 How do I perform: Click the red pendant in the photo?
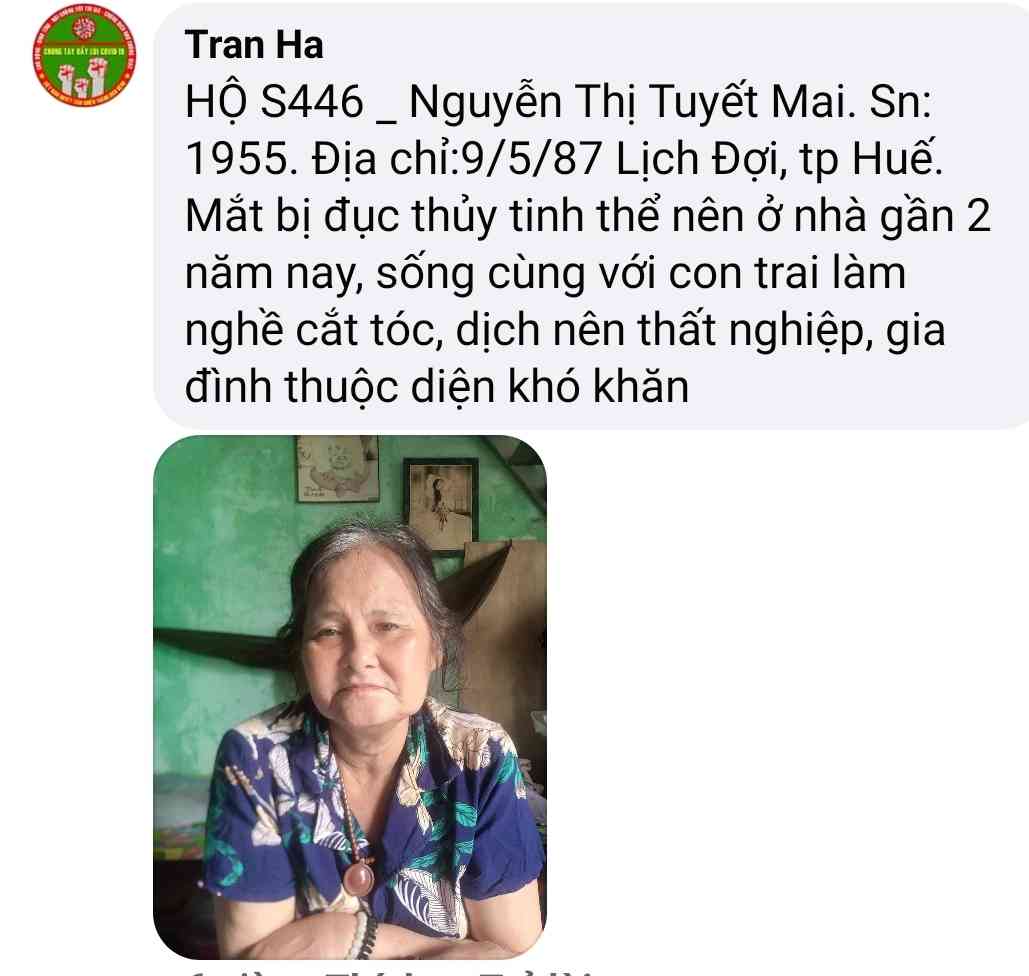coord(359,876)
